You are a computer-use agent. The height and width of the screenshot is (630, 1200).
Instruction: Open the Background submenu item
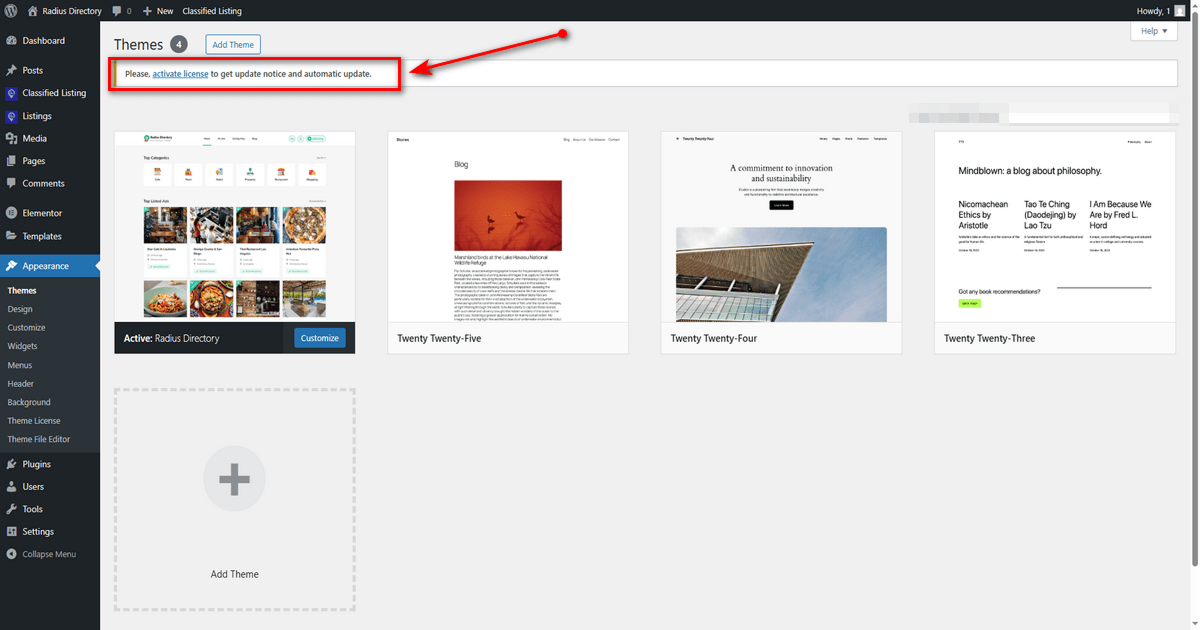(x=29, y=402)
